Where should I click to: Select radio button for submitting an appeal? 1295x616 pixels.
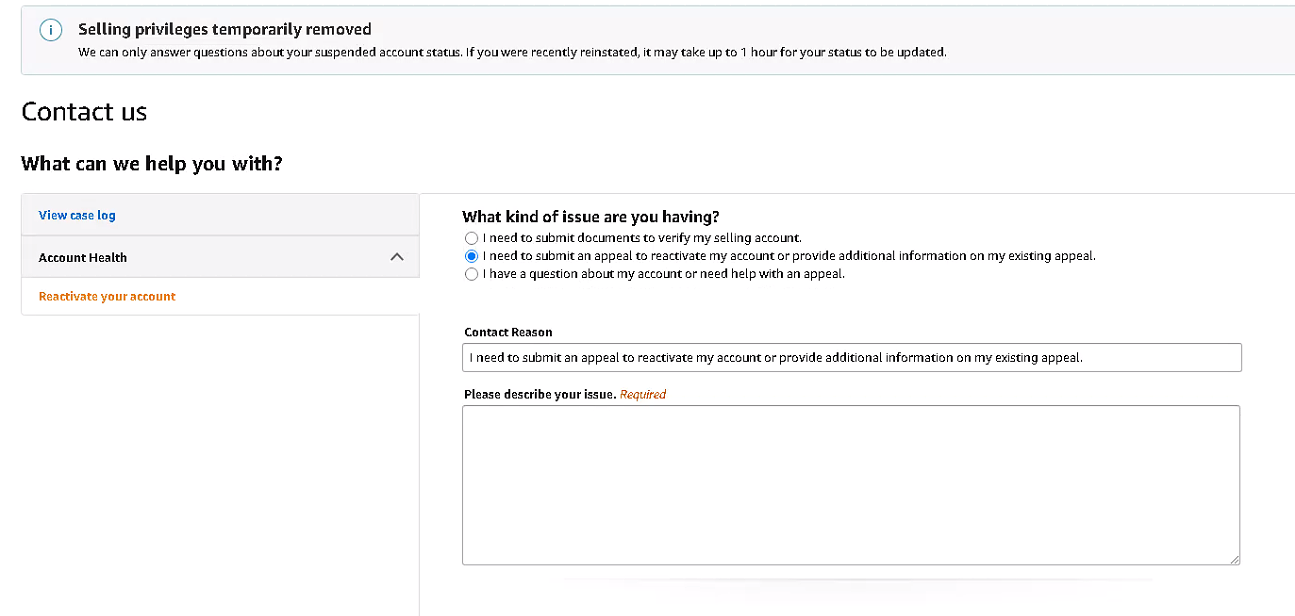coord(471,256)
